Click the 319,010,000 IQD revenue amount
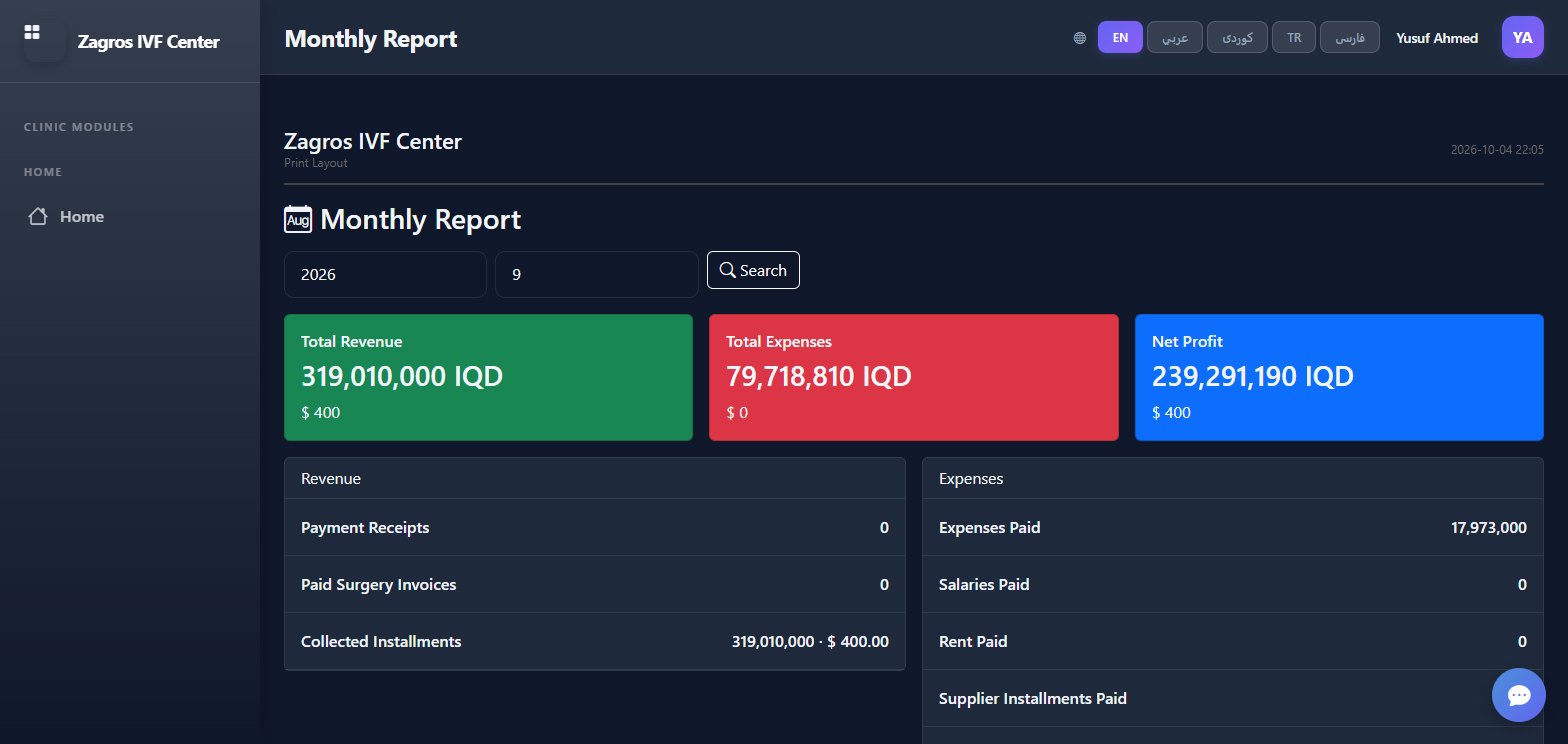Image resolution: width=1568 pixels, height=744 pixels. point(401,376)
